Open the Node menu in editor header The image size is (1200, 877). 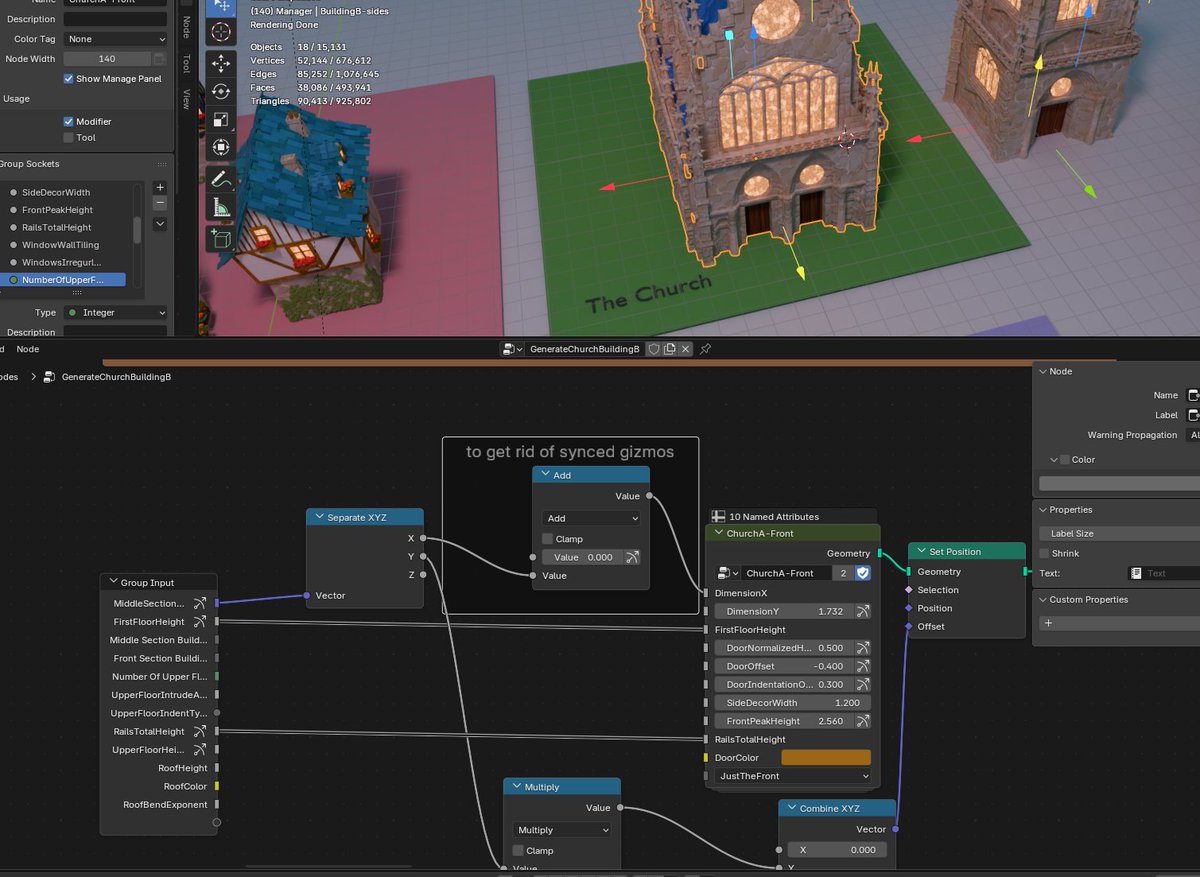[x=28, y=349]
